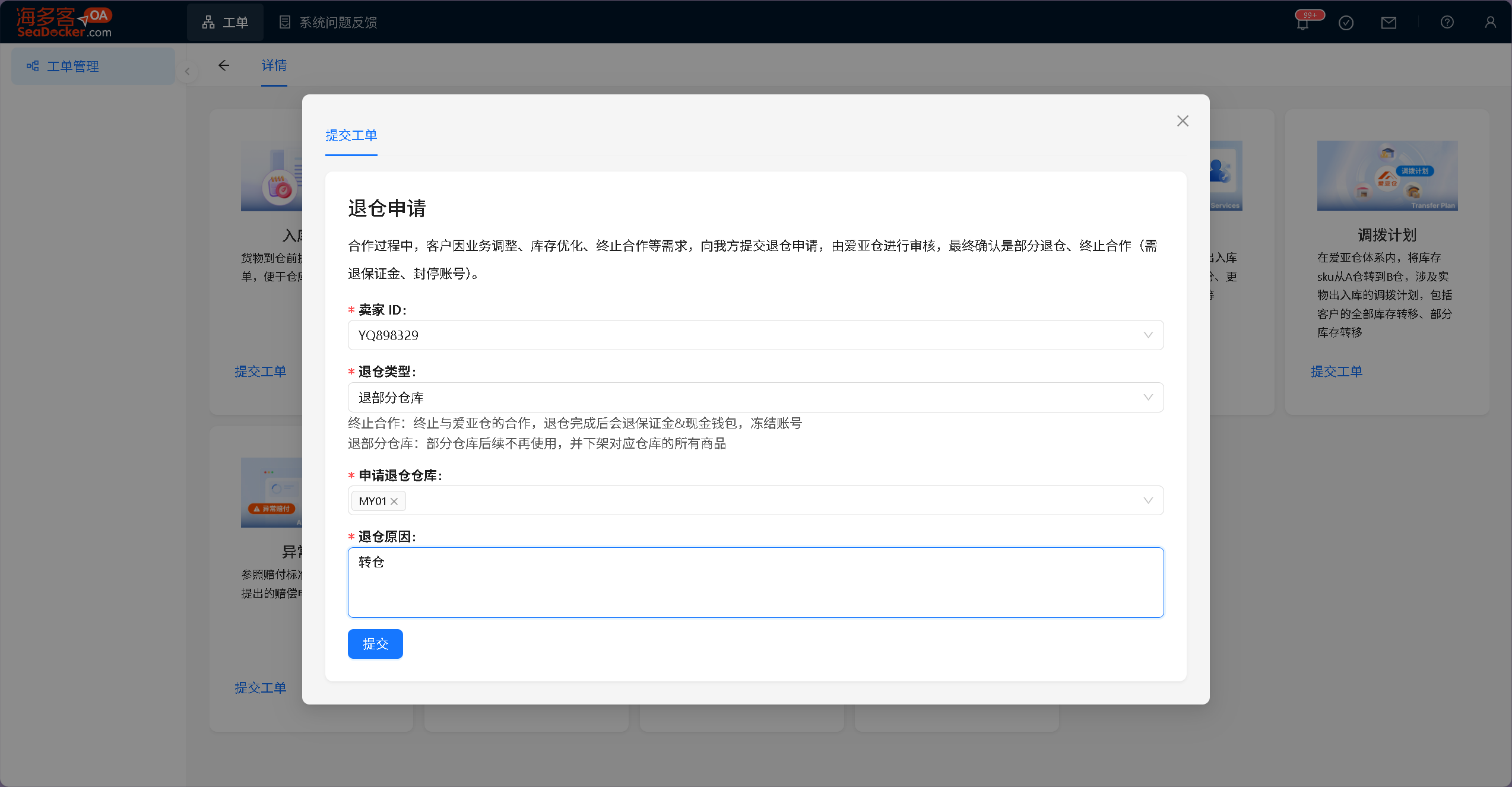This screenshot has width=1512, height=787.
Task: Expand the 卖家 ID dropdown
Action: point(1148,335)
